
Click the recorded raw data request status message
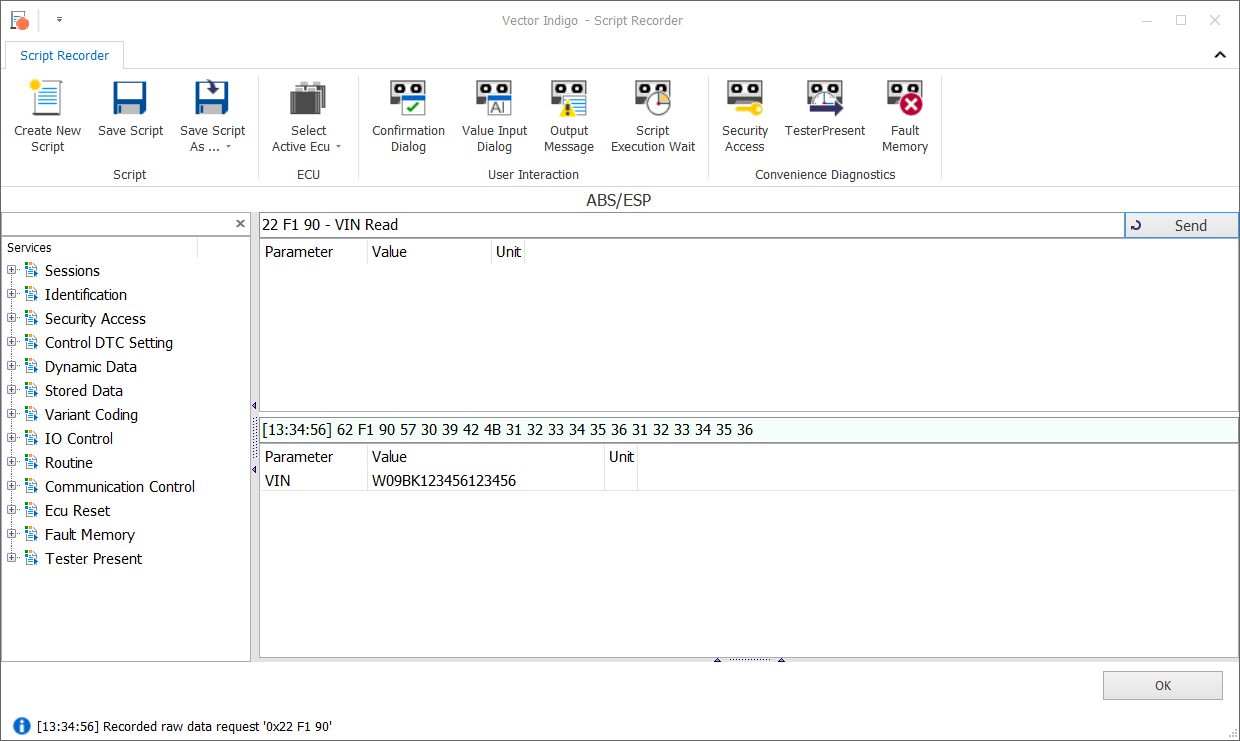(x=185, y=727)
